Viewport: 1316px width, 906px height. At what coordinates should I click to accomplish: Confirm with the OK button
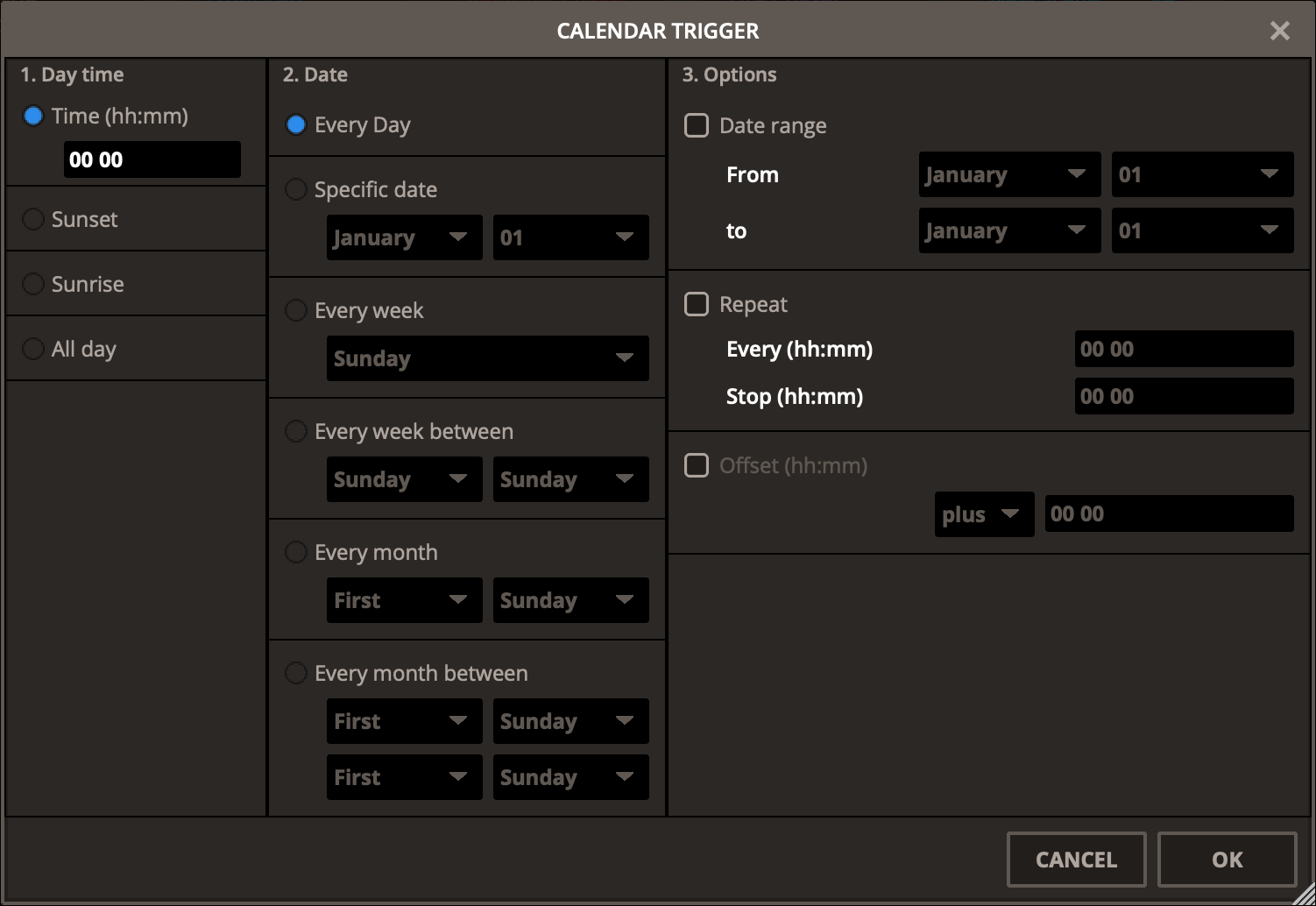(x=1227, y=860)
